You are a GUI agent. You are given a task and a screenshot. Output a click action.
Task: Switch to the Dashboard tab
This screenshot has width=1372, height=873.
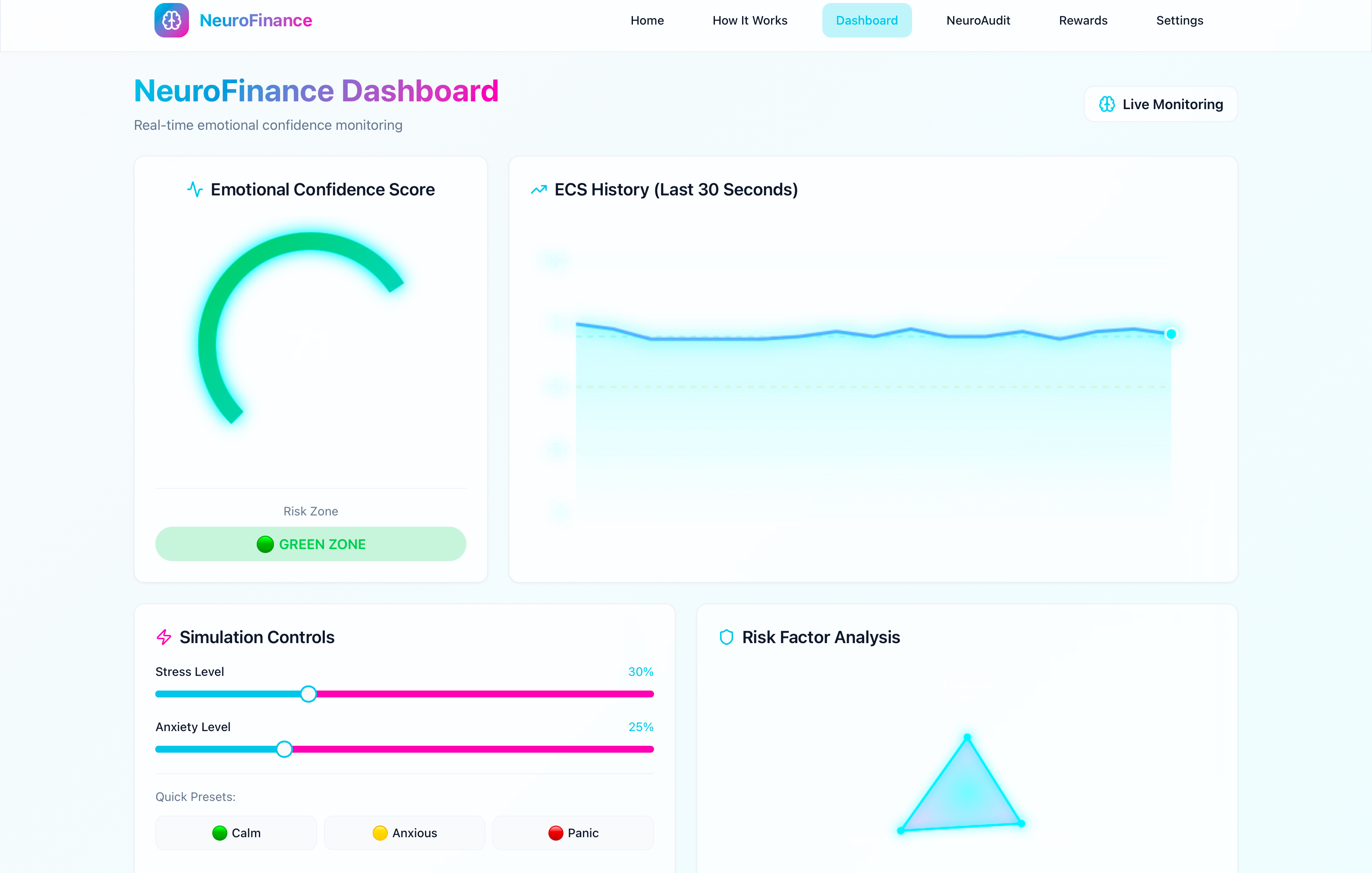(866, 21)
